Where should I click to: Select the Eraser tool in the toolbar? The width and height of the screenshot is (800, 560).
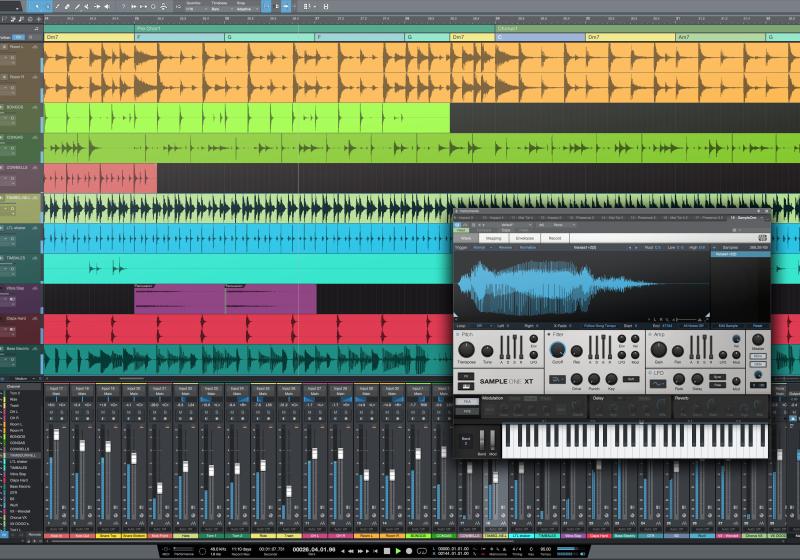pyautogui.click(x=66, y=7)
